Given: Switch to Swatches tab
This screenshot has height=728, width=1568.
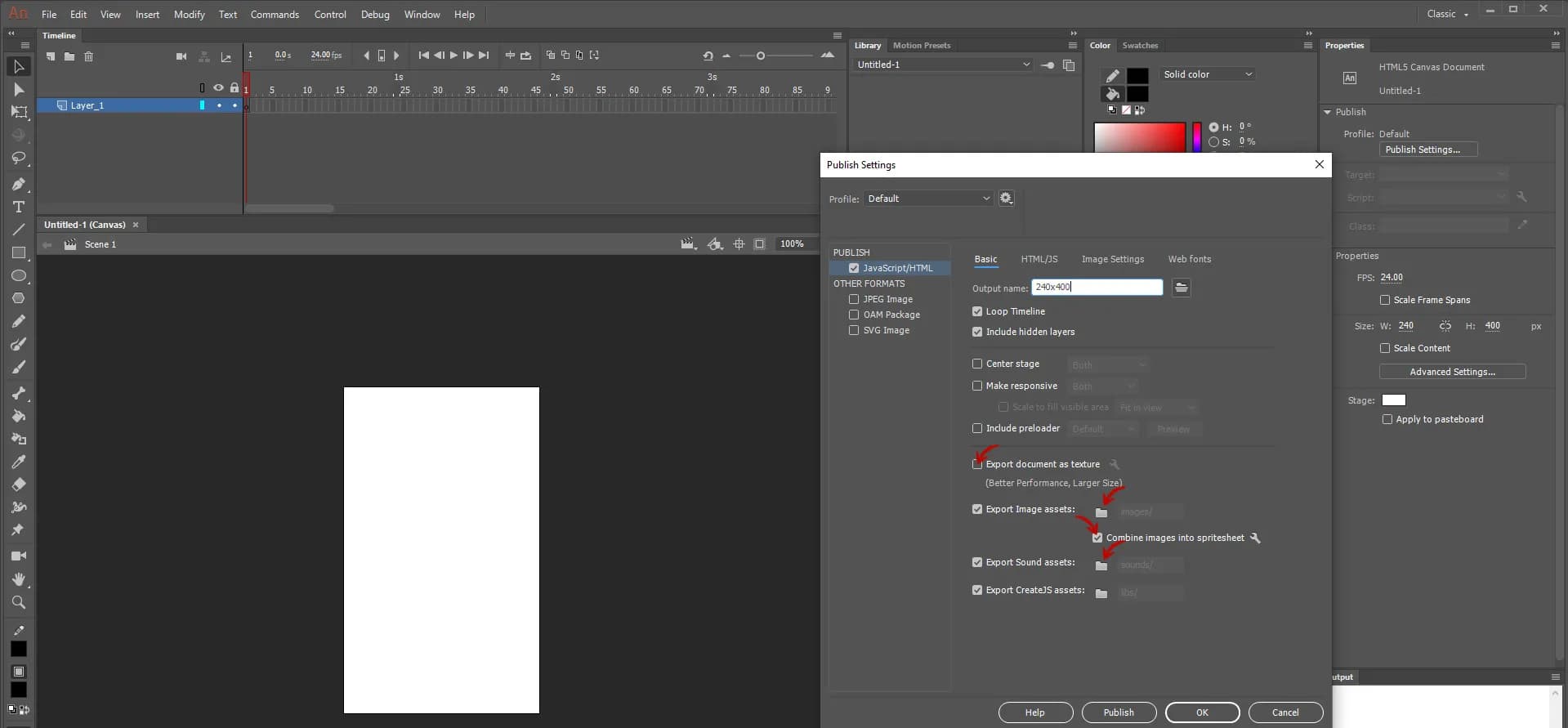Looking at the screenshot, I should [1140, 46].
